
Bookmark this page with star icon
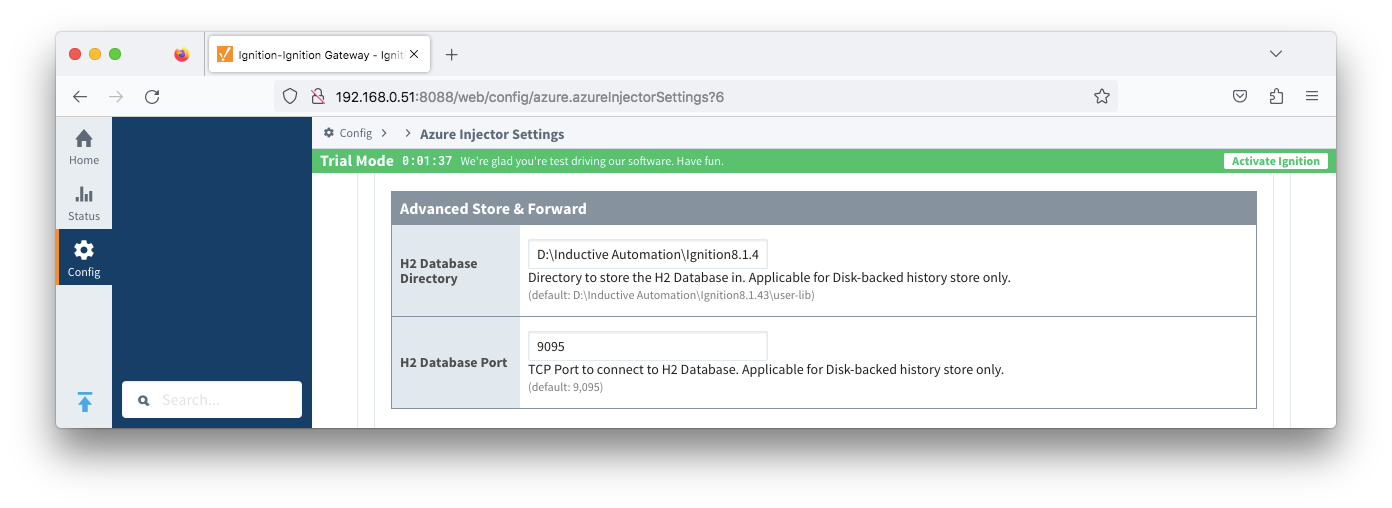point(1101,97)
